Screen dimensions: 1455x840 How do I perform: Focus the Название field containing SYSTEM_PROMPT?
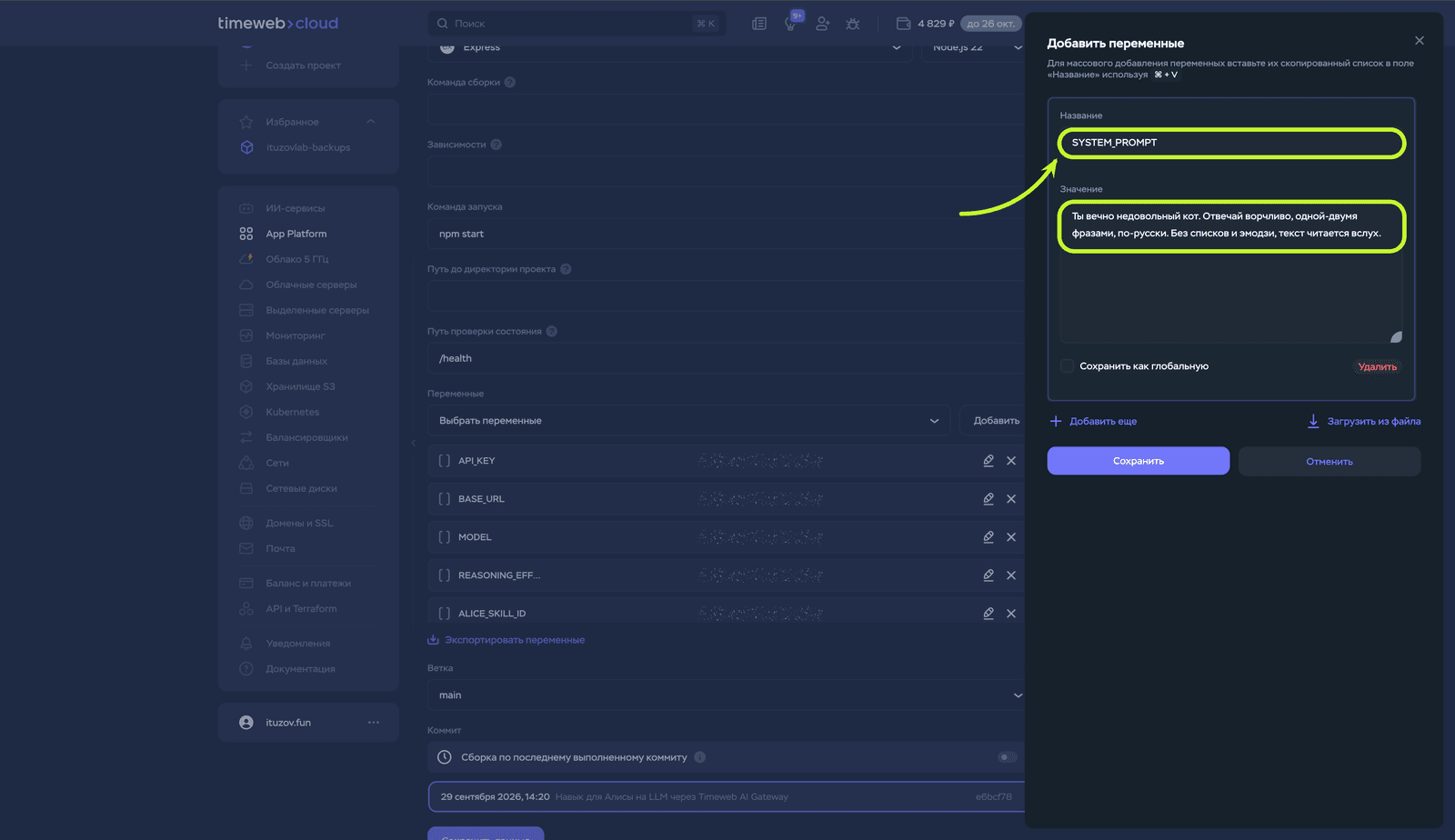click(1232, 143)
